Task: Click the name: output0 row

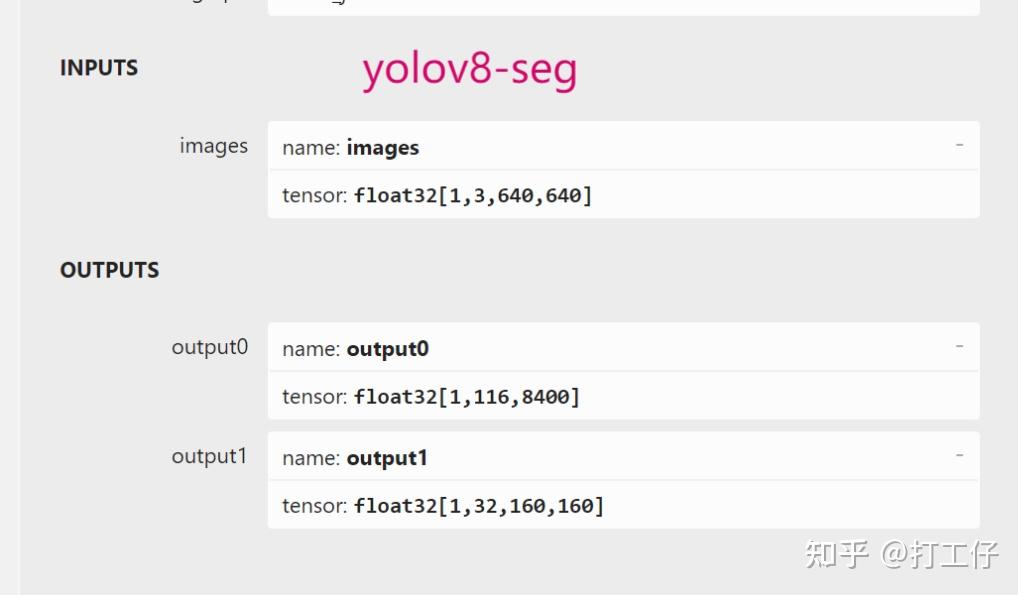Action: (x=600, y=348)
